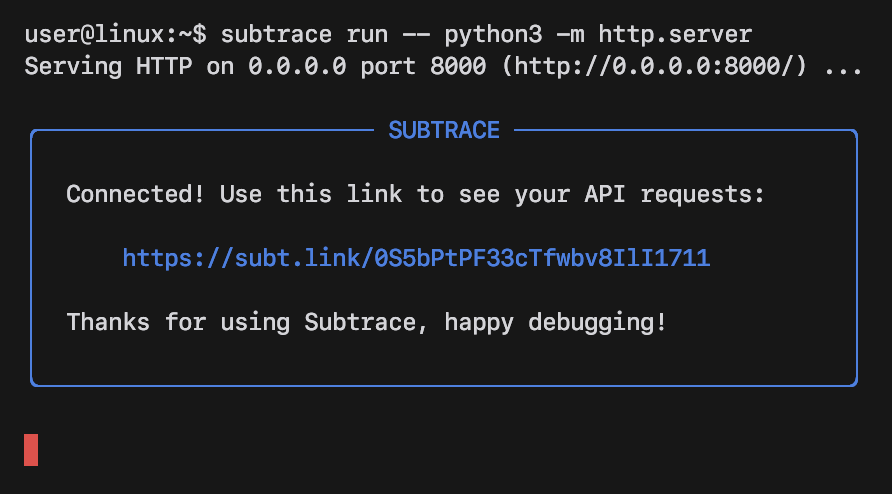Open the subt.link URL
The height and width of the screenshot is (494, 892).
pyautogui.click(x=416, y=258)
